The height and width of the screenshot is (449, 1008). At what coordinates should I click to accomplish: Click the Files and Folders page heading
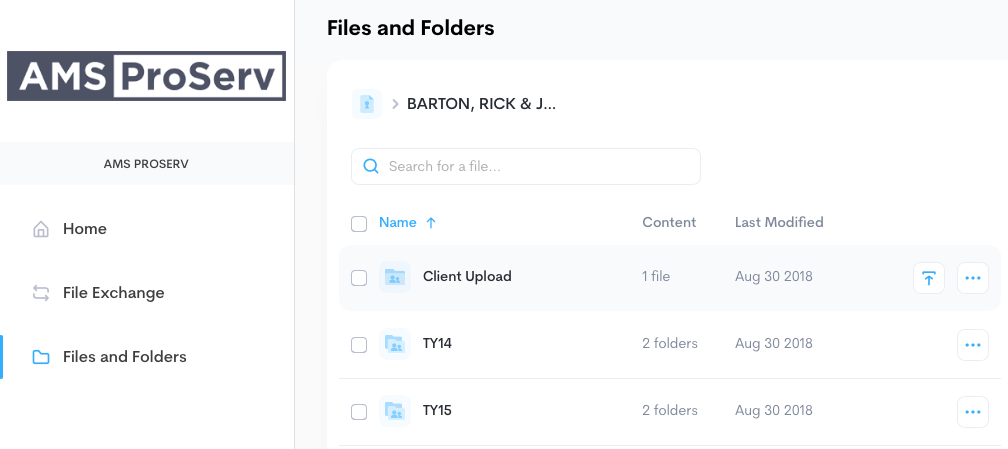tap(411, 28)
